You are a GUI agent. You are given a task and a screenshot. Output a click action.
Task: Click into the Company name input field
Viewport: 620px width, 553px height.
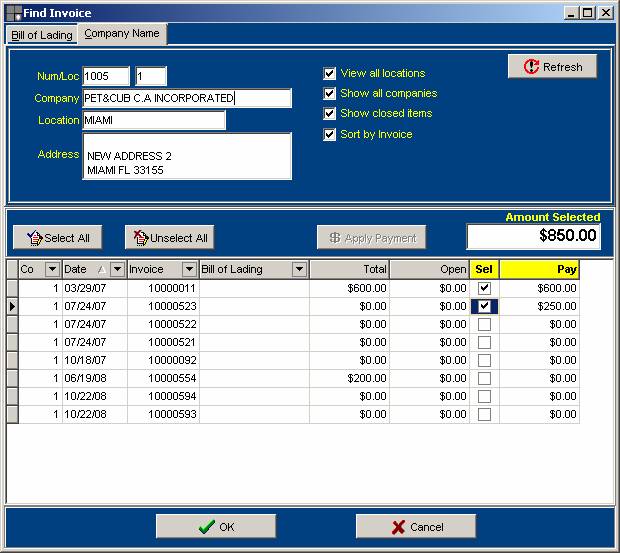[x=187, y=98]
